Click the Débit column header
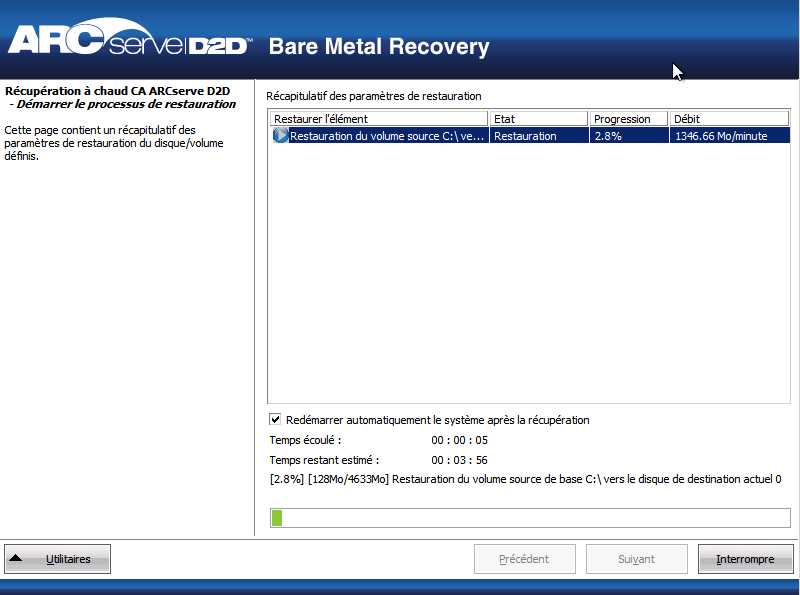This screenshot has width=800, height=595. [x=729, y=118]
